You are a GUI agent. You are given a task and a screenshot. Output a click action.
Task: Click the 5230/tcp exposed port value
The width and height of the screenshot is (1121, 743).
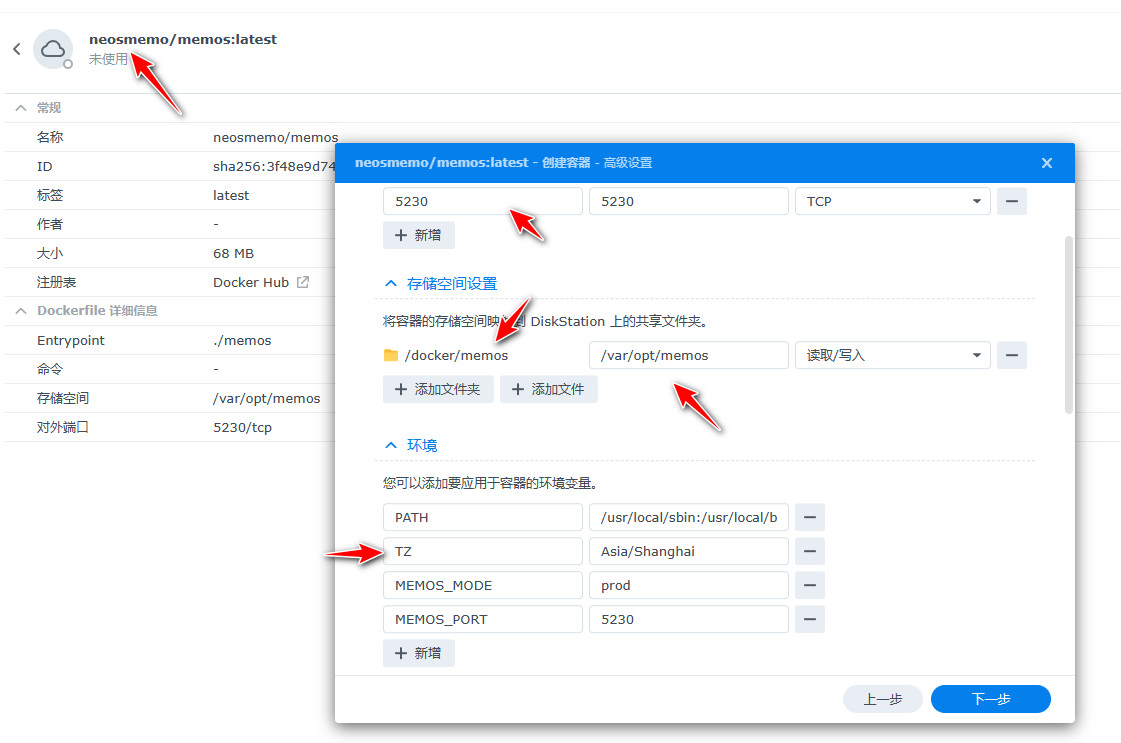point(242,428)
